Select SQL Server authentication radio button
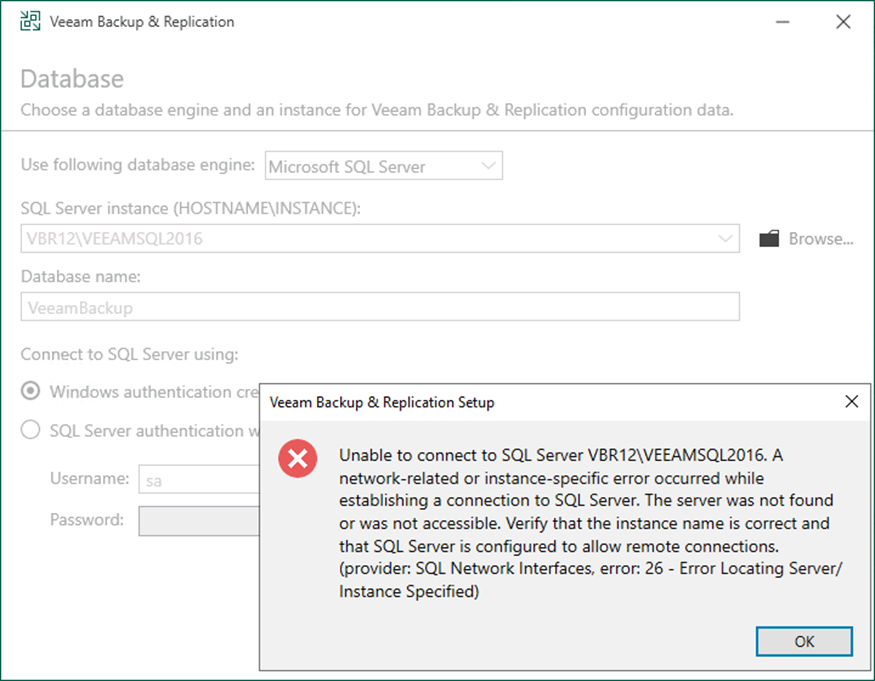 tap(30, 430)
